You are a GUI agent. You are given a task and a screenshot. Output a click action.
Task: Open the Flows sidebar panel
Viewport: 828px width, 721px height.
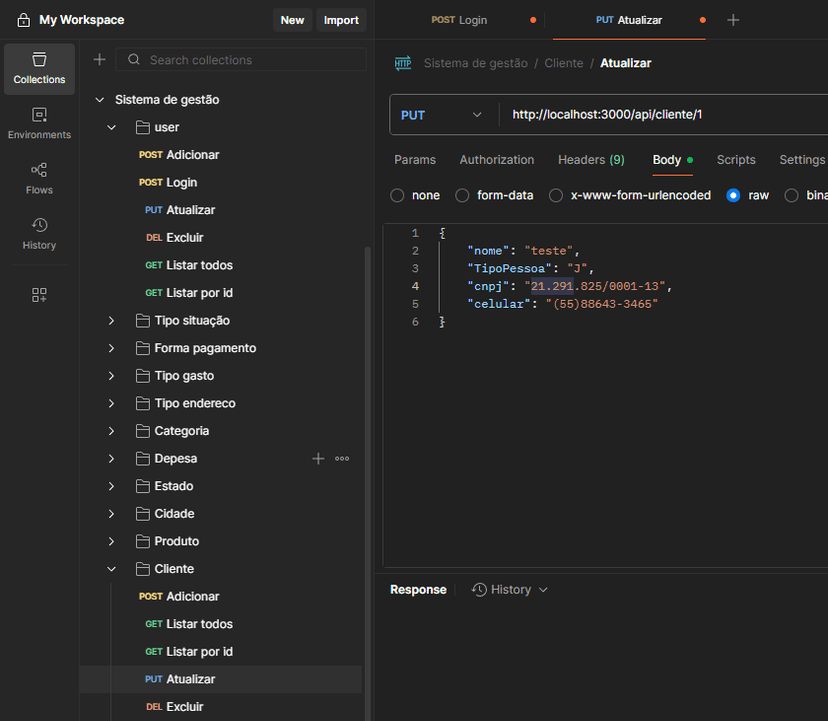pos(39,178)
